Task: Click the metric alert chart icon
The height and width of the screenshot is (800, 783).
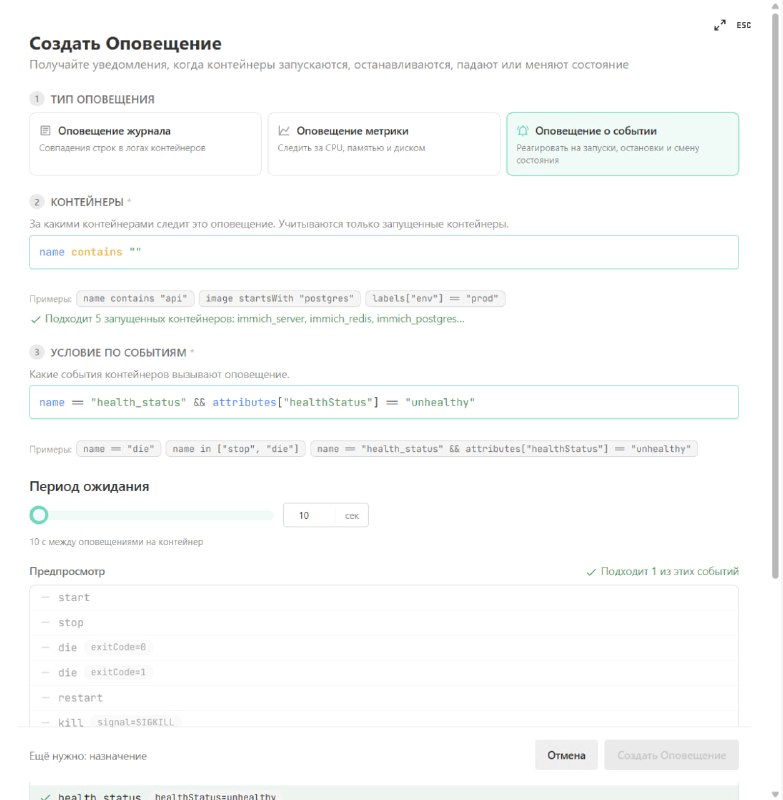Action: (284, 131)
